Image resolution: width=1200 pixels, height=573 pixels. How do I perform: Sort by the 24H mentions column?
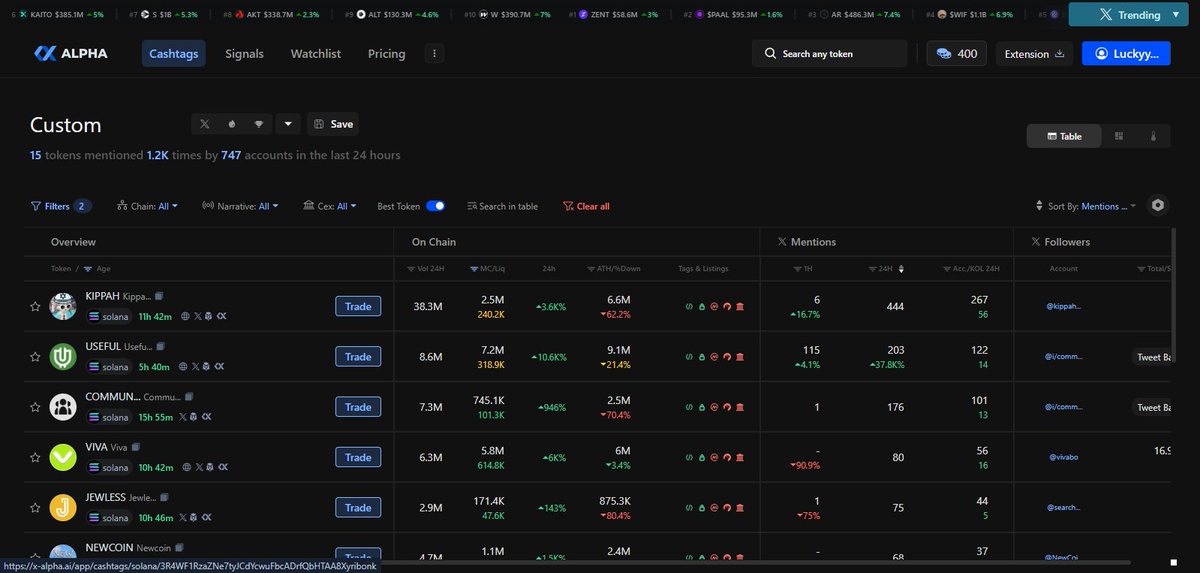point(888,269)
